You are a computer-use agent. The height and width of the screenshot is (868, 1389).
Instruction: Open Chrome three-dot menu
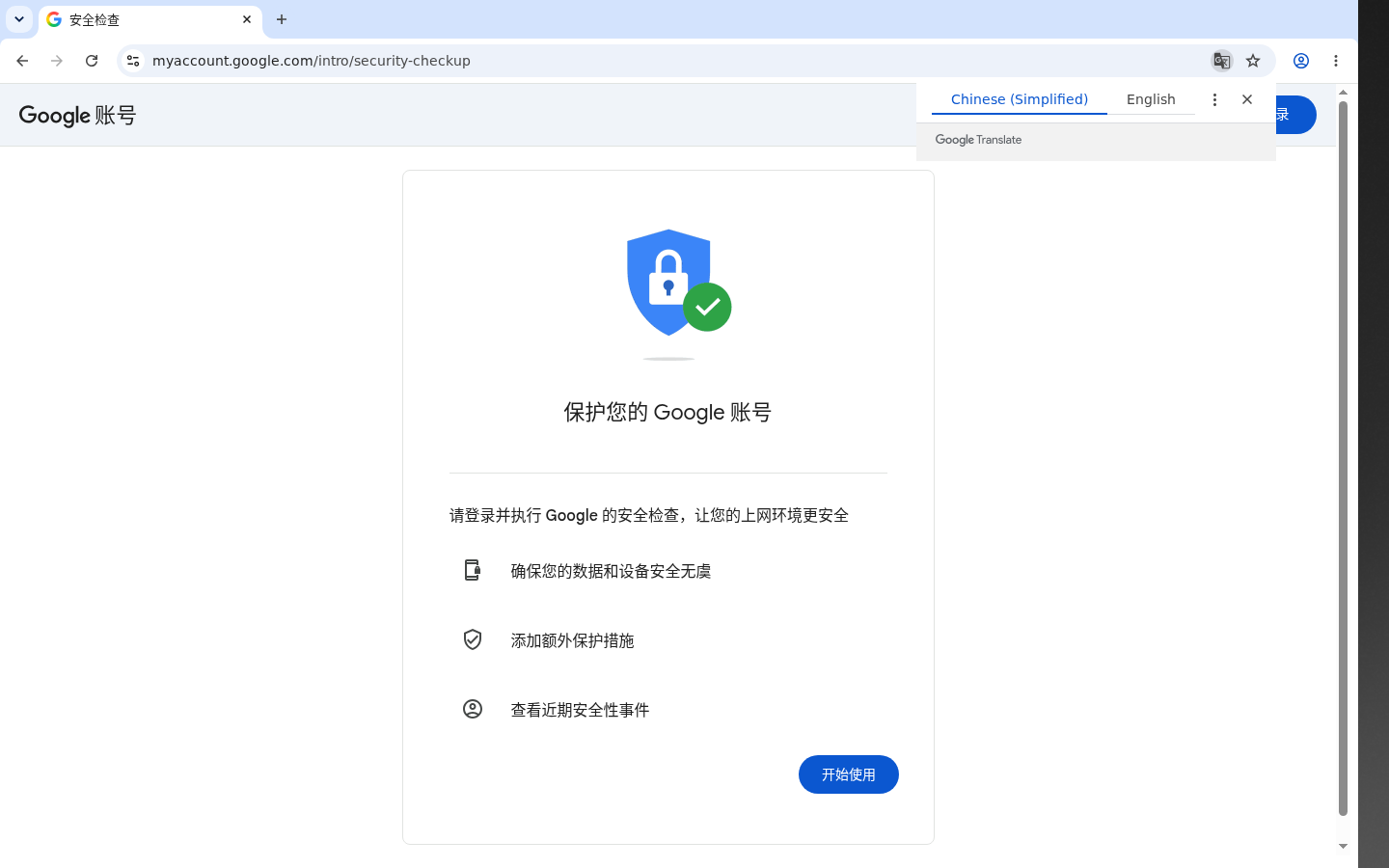click(x=1336, y=61)
